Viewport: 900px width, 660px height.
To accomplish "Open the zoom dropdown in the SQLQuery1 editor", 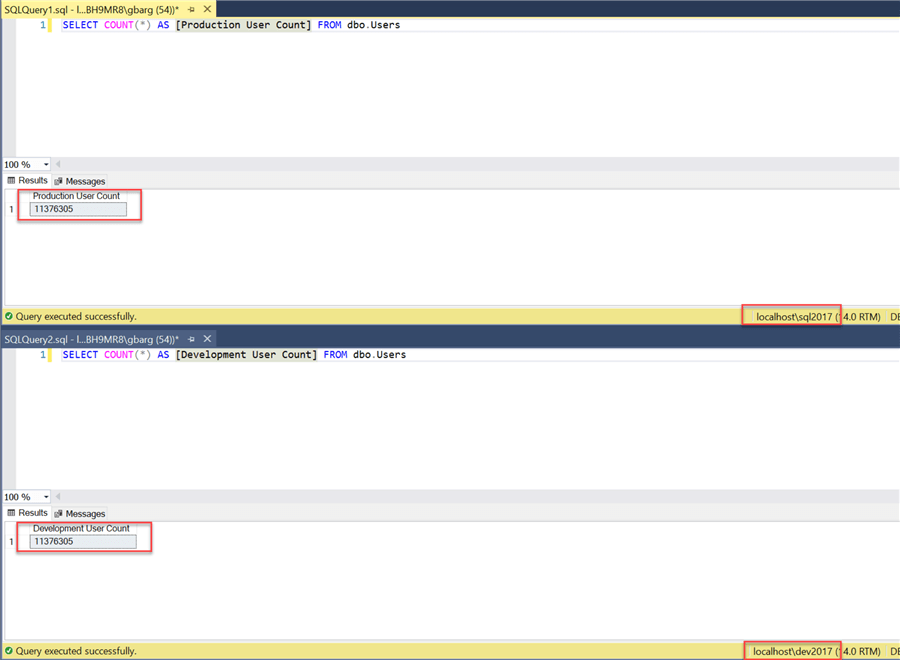I will pyautogui.click(x=46, y=165).
